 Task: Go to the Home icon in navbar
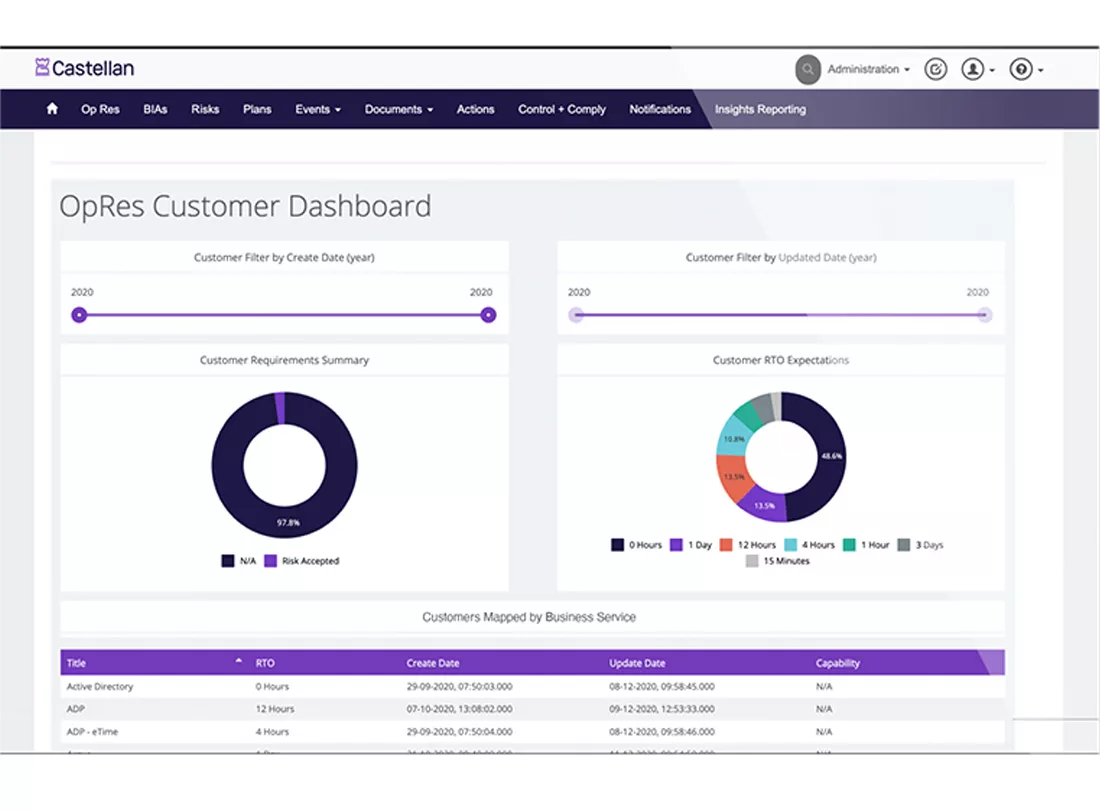(52, 109)
